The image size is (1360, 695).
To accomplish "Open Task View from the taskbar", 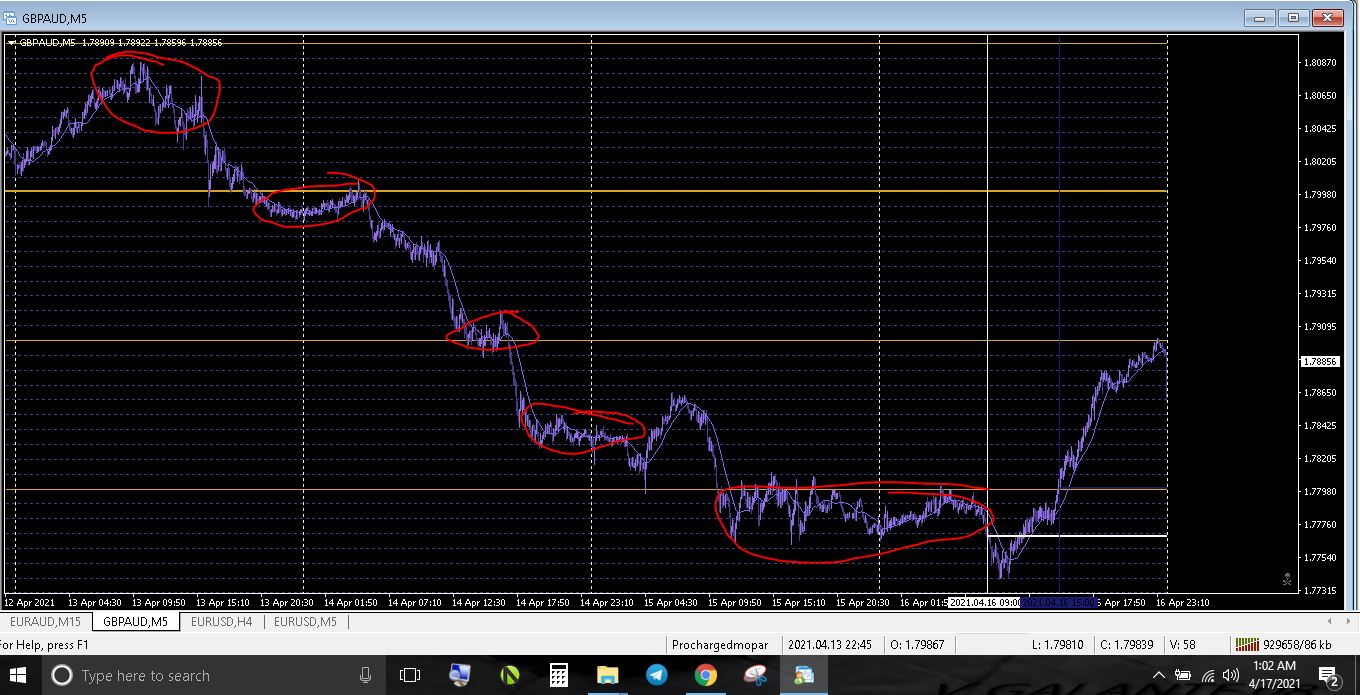I will (410, 676).
